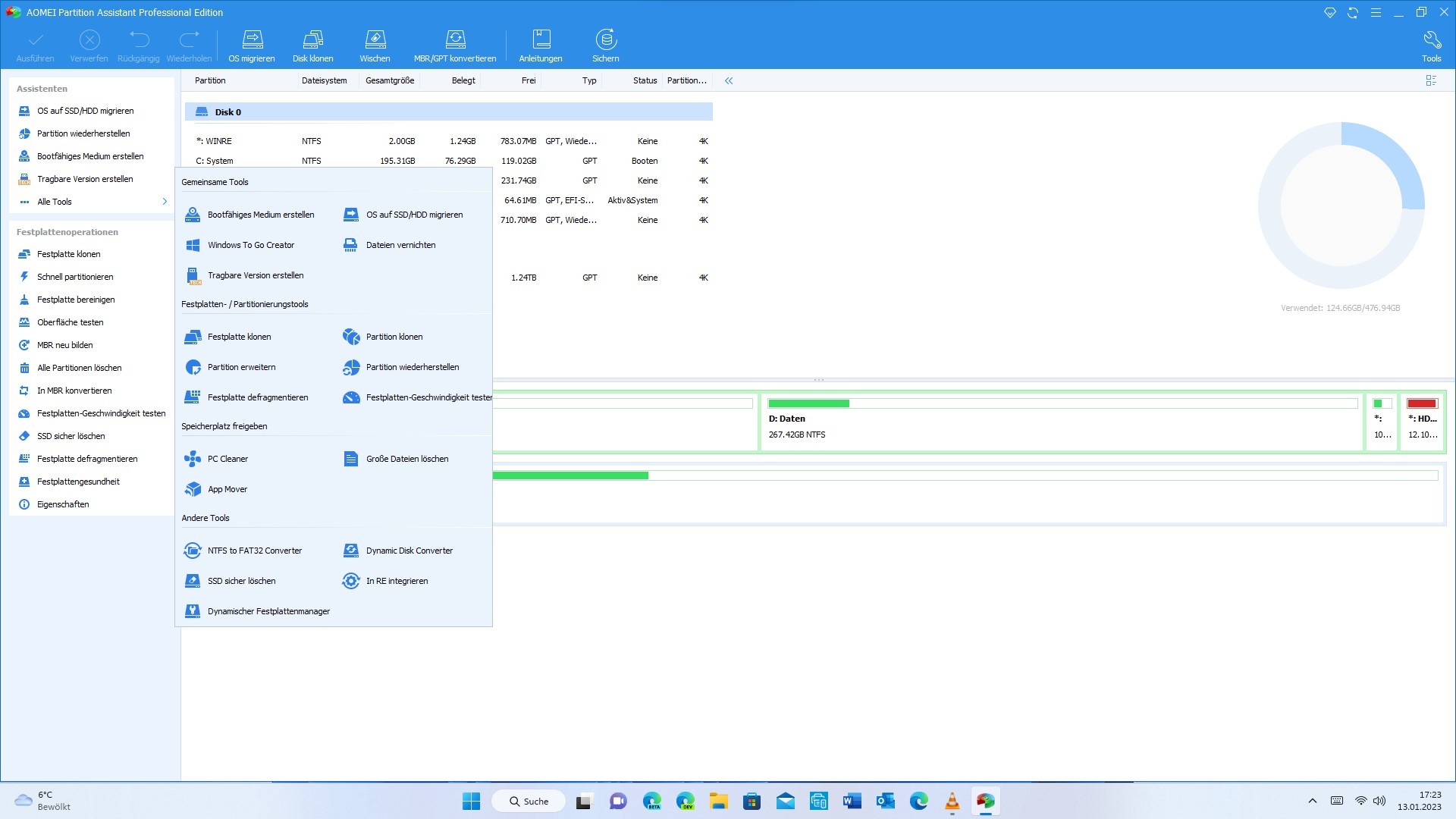
Task: Toggle Rückgängig toolbar action
Action: pyautogui.click(x=139, y=45)
